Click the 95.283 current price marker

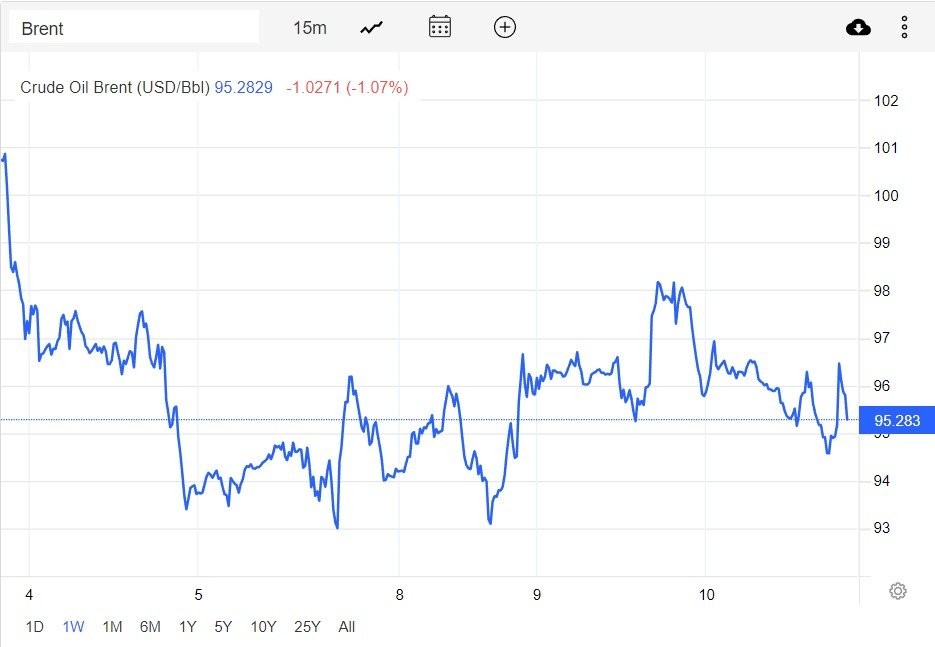[x=897, y=420]
